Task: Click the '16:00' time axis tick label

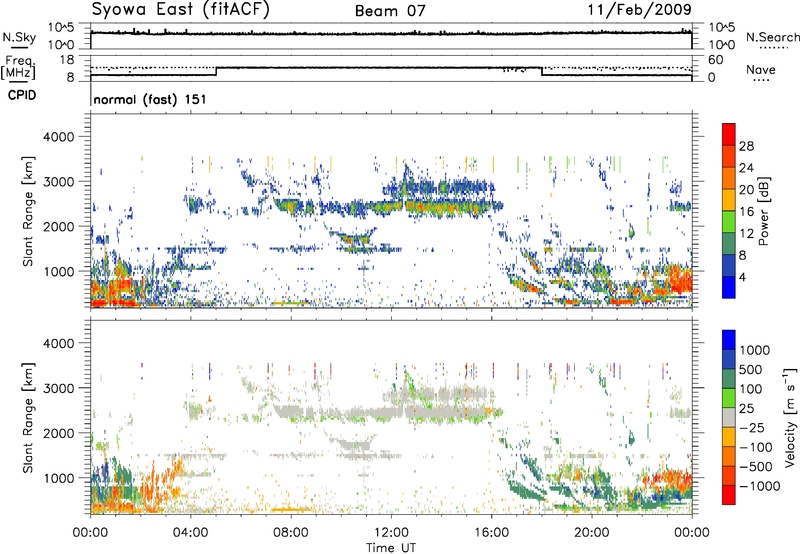Action: coord(491,533)
